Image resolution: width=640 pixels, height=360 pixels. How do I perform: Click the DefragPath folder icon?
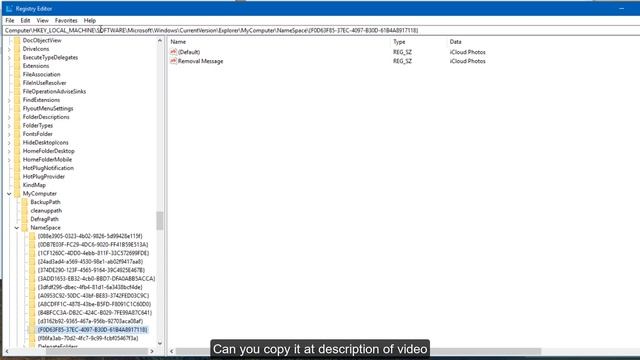[24, 219]
